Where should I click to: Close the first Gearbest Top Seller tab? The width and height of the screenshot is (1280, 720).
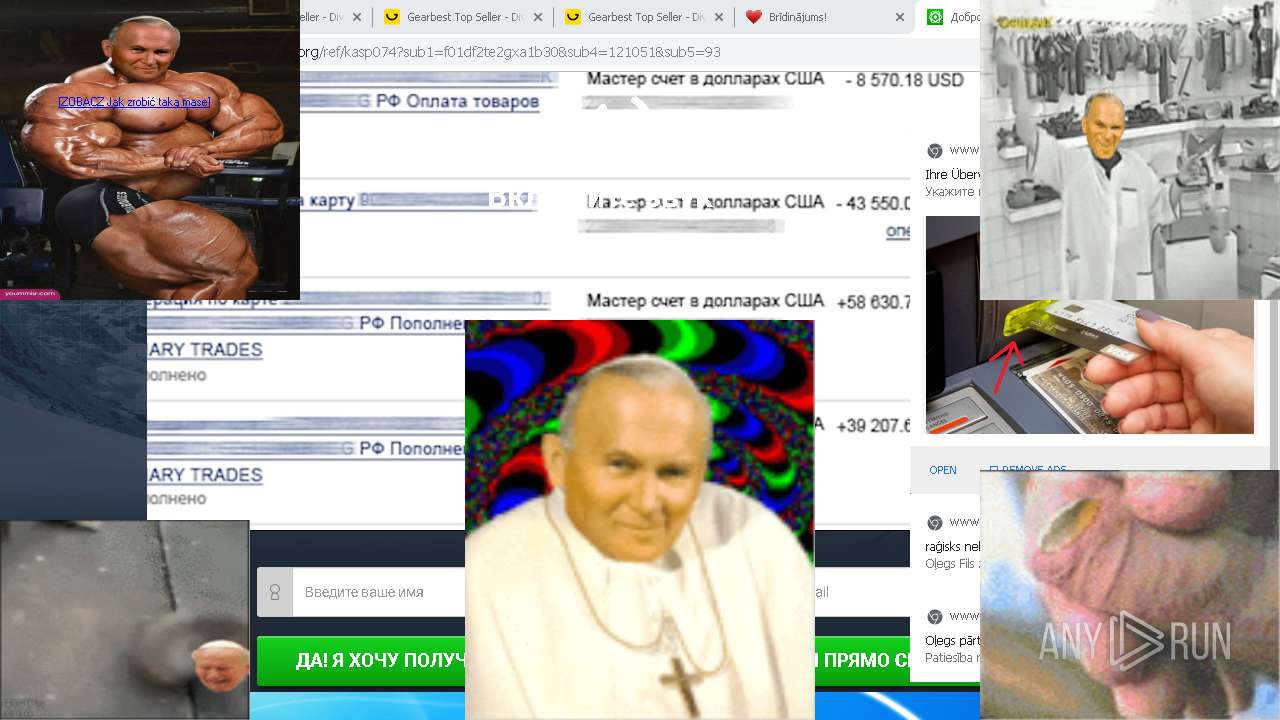click(538, 17)
